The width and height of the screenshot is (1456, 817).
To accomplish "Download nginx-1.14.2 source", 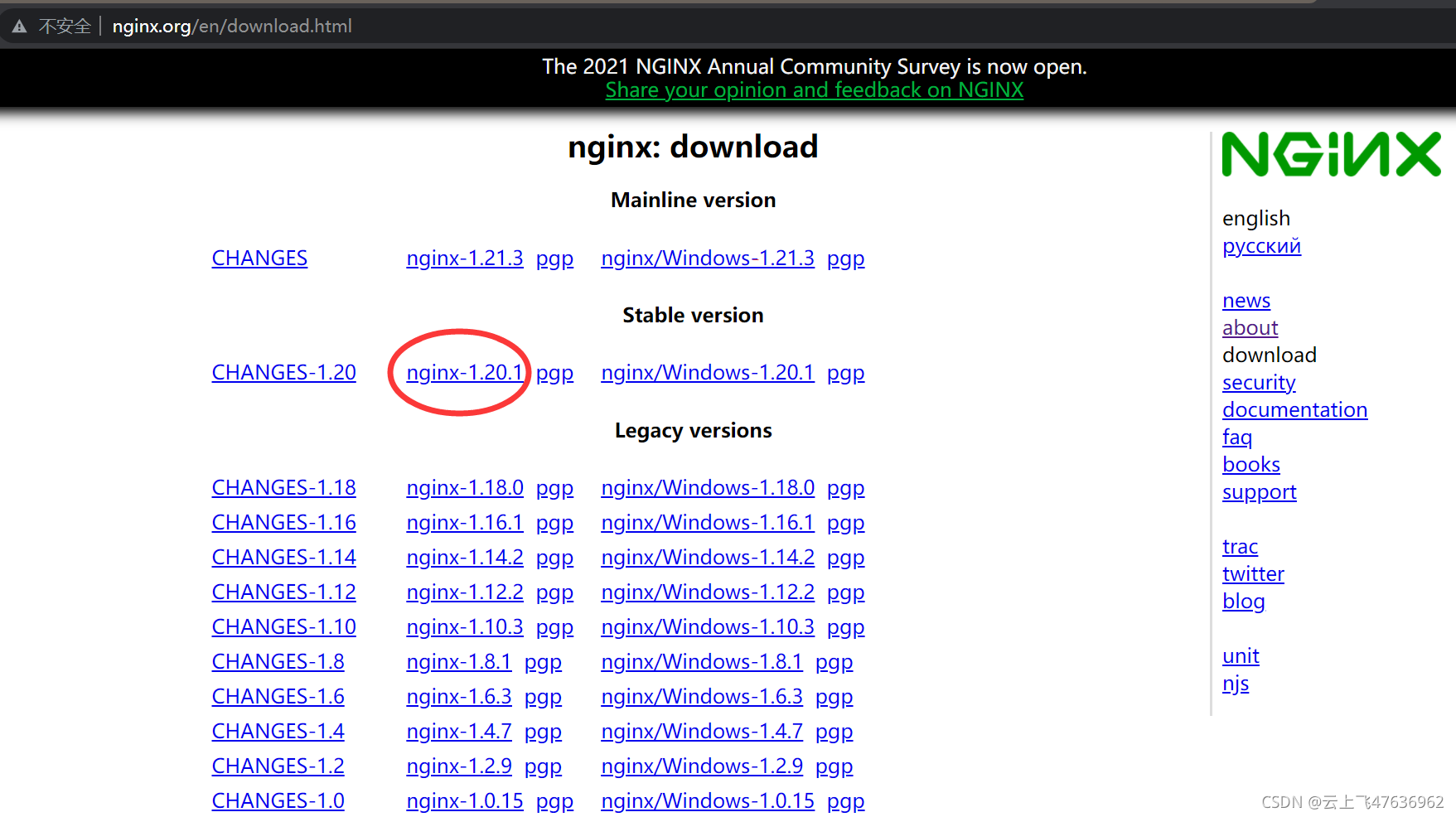I will point(465,558).
